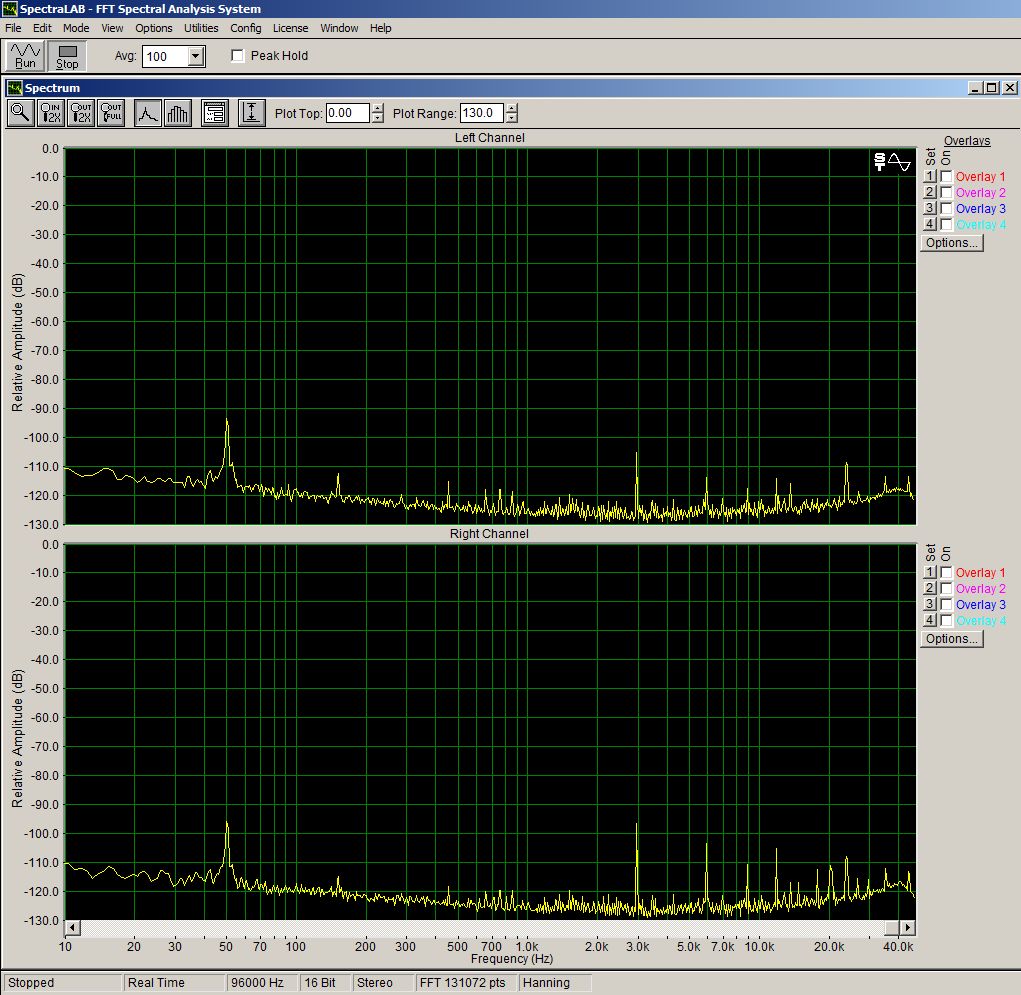Click the Avg value field showing 100
The image size is (1021, 995).
(x=166, y=57)
